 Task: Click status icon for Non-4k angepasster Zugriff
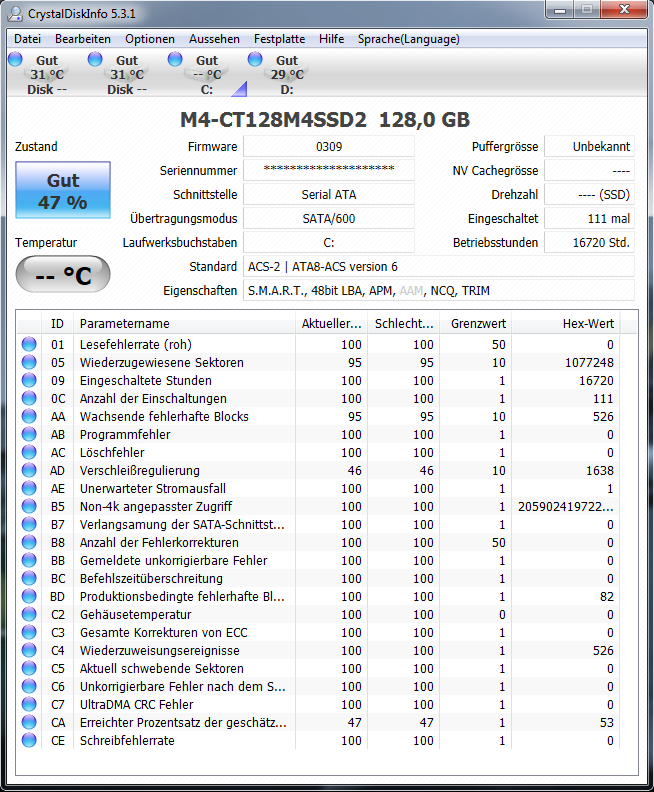point(29,506)
